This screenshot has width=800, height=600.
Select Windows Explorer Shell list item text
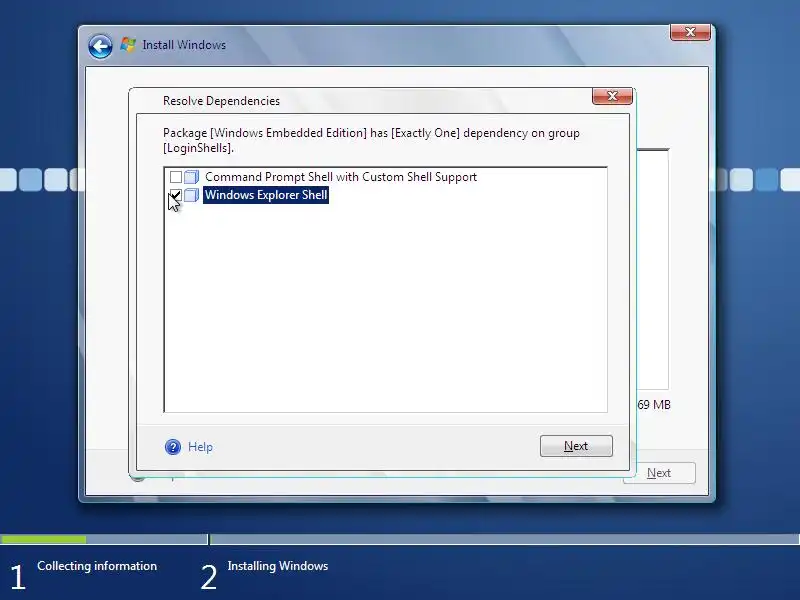[266, 195]
